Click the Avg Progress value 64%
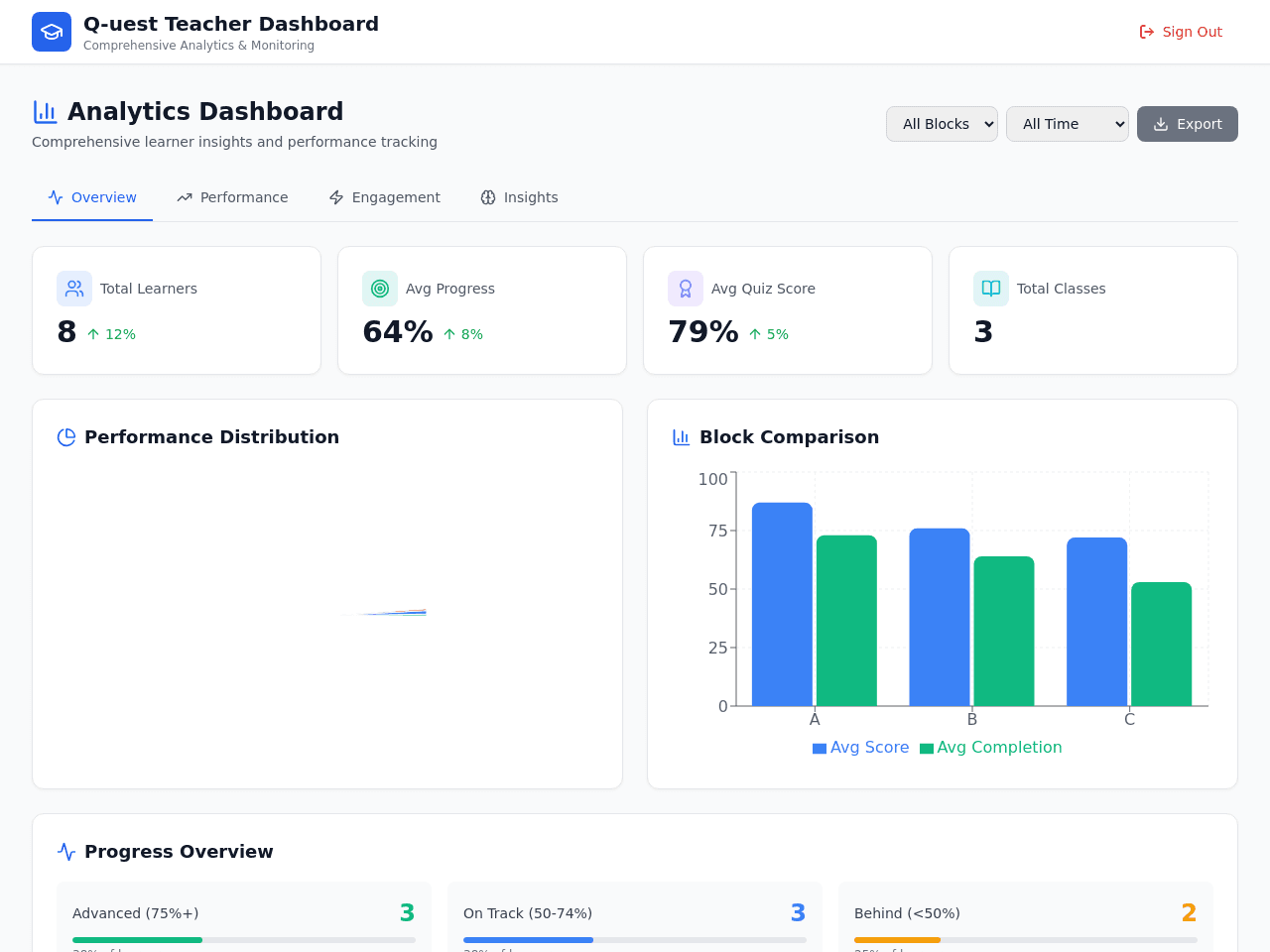The height and width of the screenshot is (952, 1270). coord(397,332)
